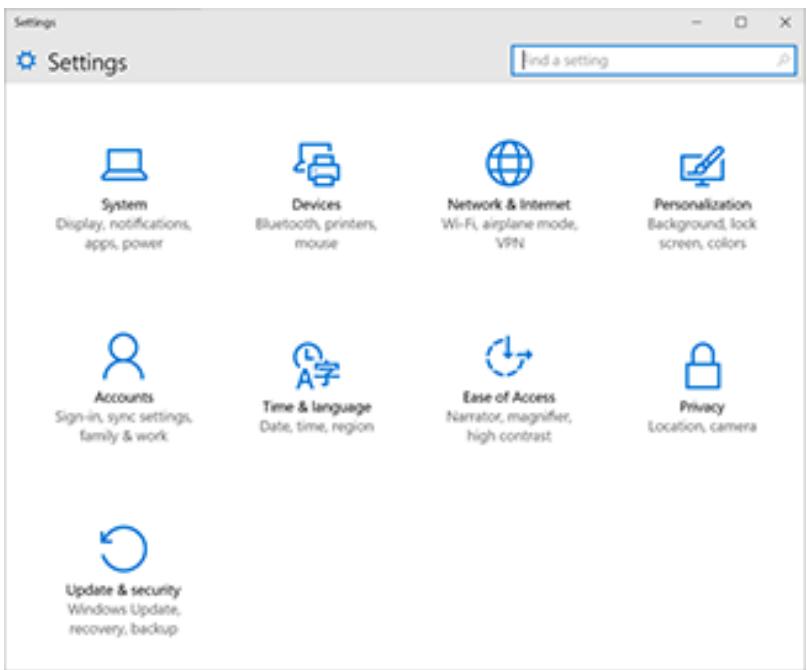Click 'Display, notifications, apps, power' description
Screen dimensions: 807x670
tap(124, 234)
